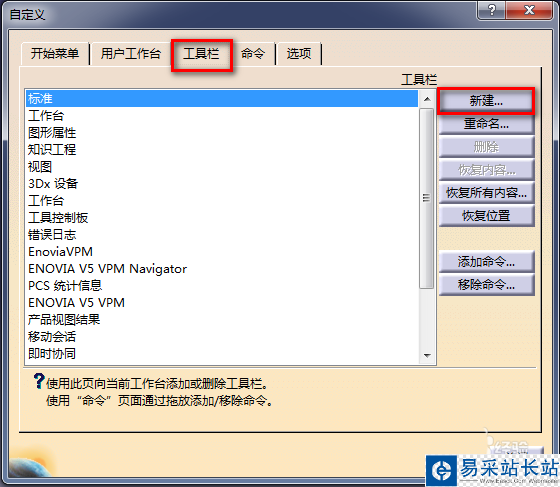Select PCS 统计信息 in the list
The width and height of the screenshot is (560, 487).
coord(222,286)
